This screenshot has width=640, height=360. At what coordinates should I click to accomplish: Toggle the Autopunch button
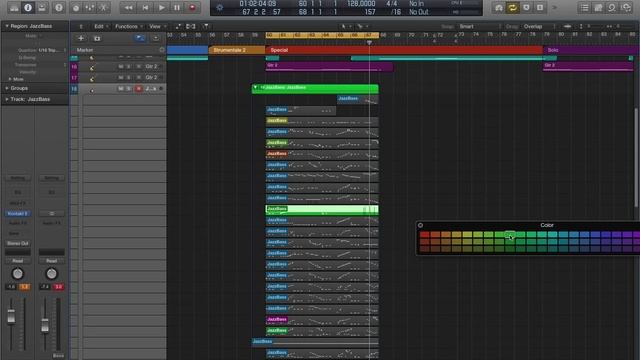540,7
